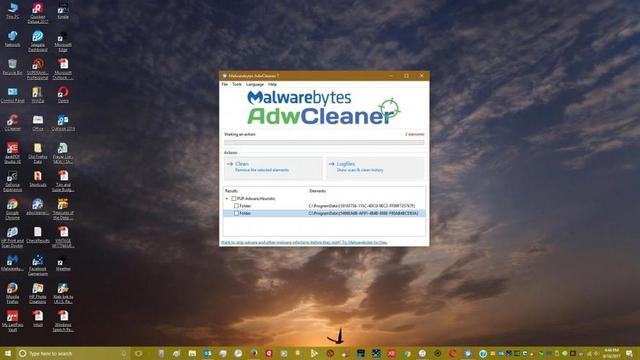
Task: Open the CCleaner desktop shortcut
Action: [x=12, y=122]
